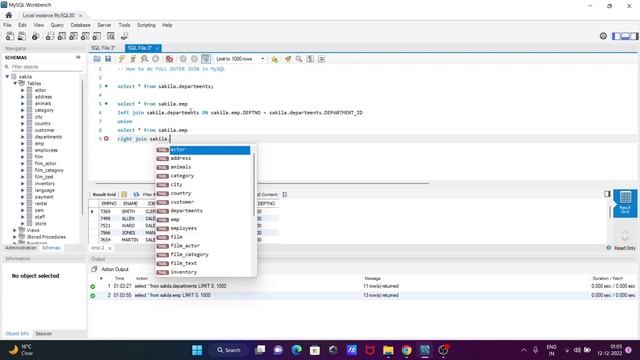This screenshot has height=360, width=640.
Task: Create a new SQL tab icon
Action: pyautogui.click(x=10, y=36)
